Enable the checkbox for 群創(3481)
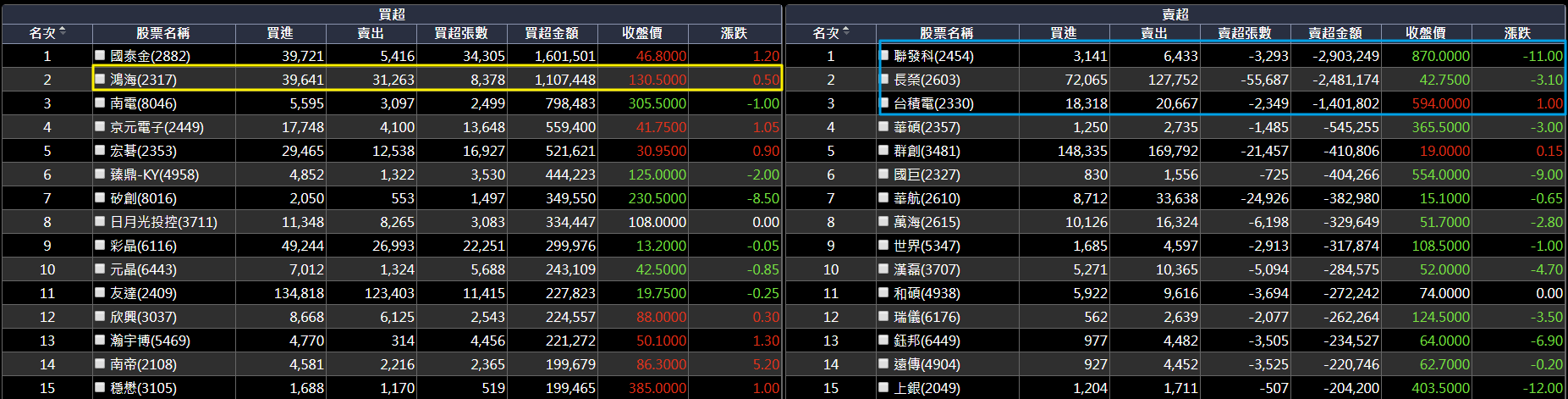The width and height of the screenshot is (1568, 399). (x=884, y=150)
